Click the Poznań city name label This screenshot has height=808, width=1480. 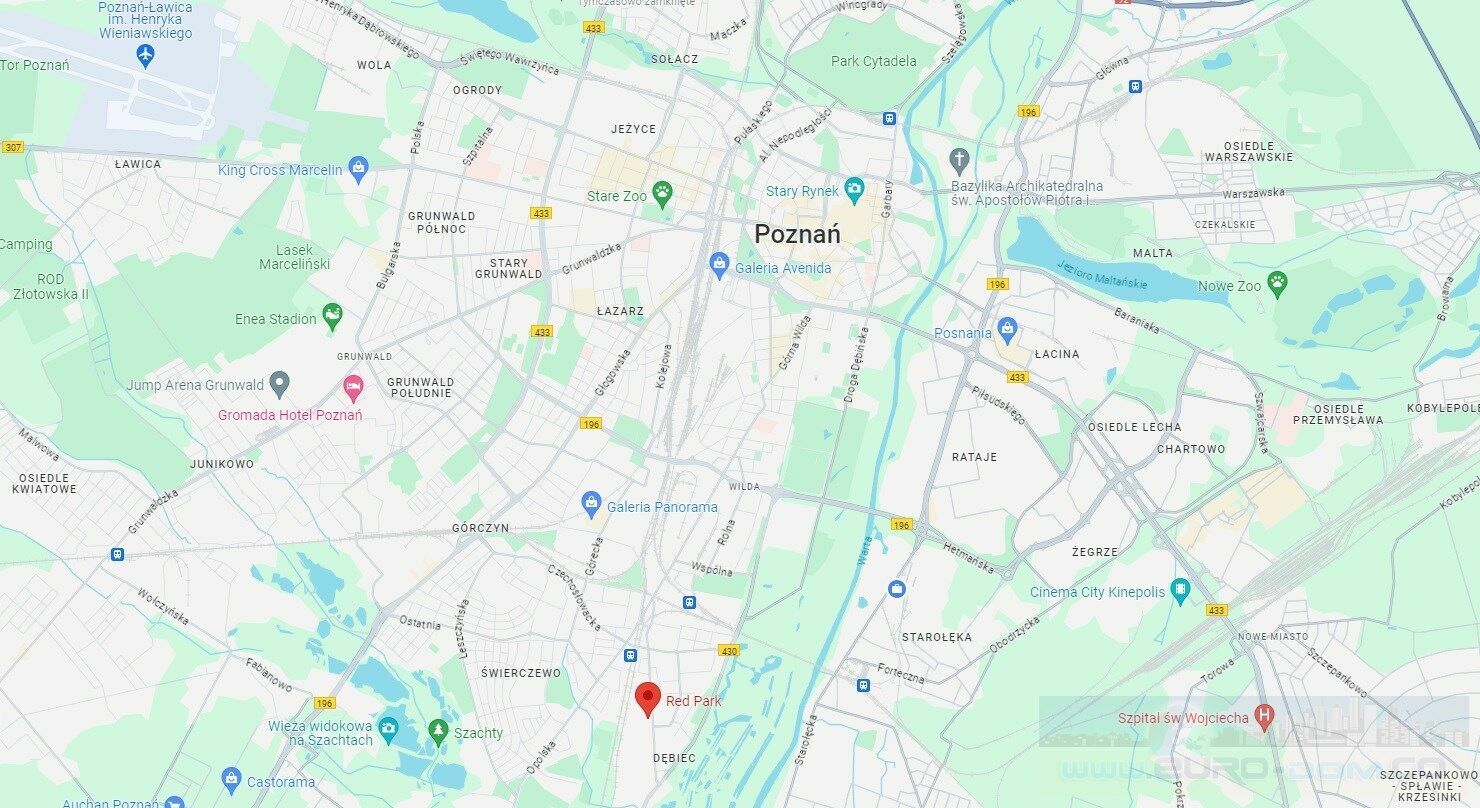797,234
